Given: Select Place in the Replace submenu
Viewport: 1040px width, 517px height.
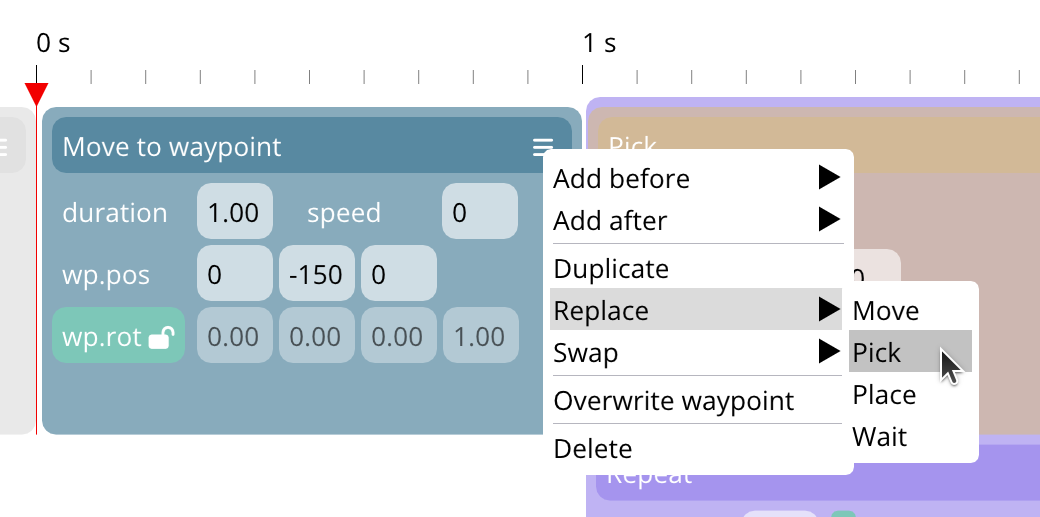Looking at the screenshot, I should click(884, 395).
